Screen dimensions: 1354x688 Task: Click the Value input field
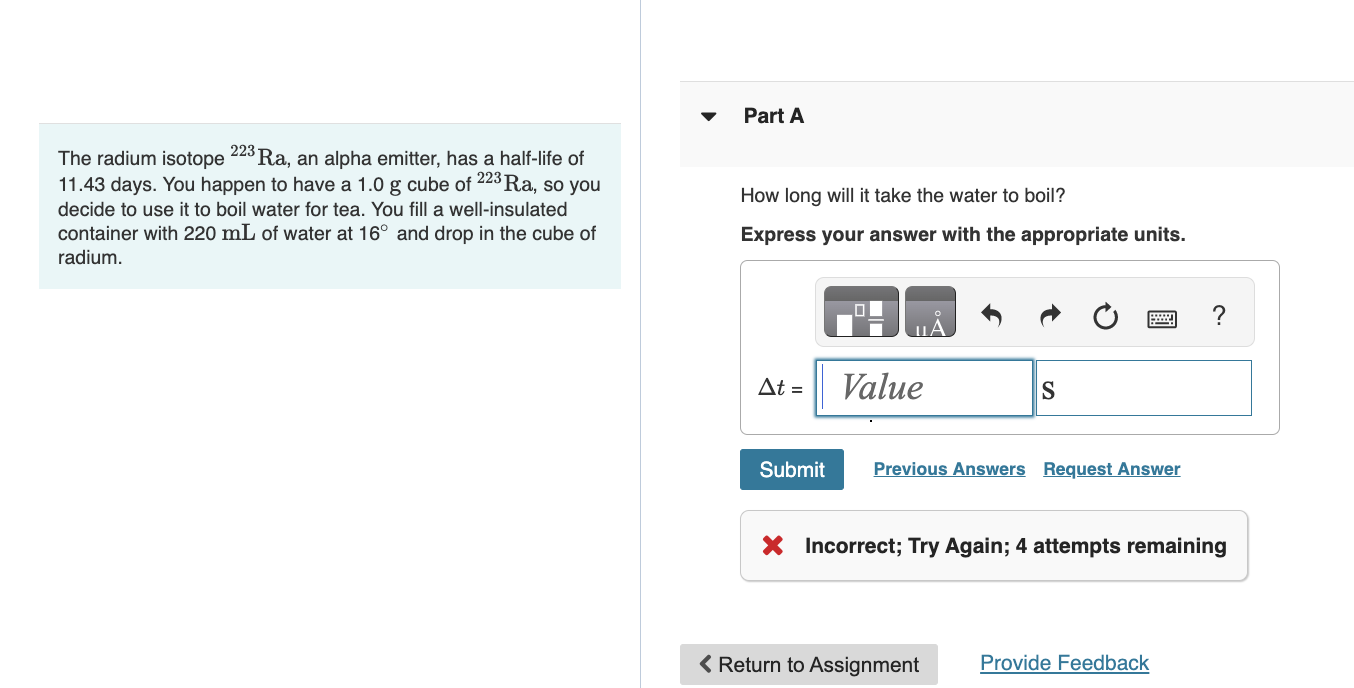(923, 387)
